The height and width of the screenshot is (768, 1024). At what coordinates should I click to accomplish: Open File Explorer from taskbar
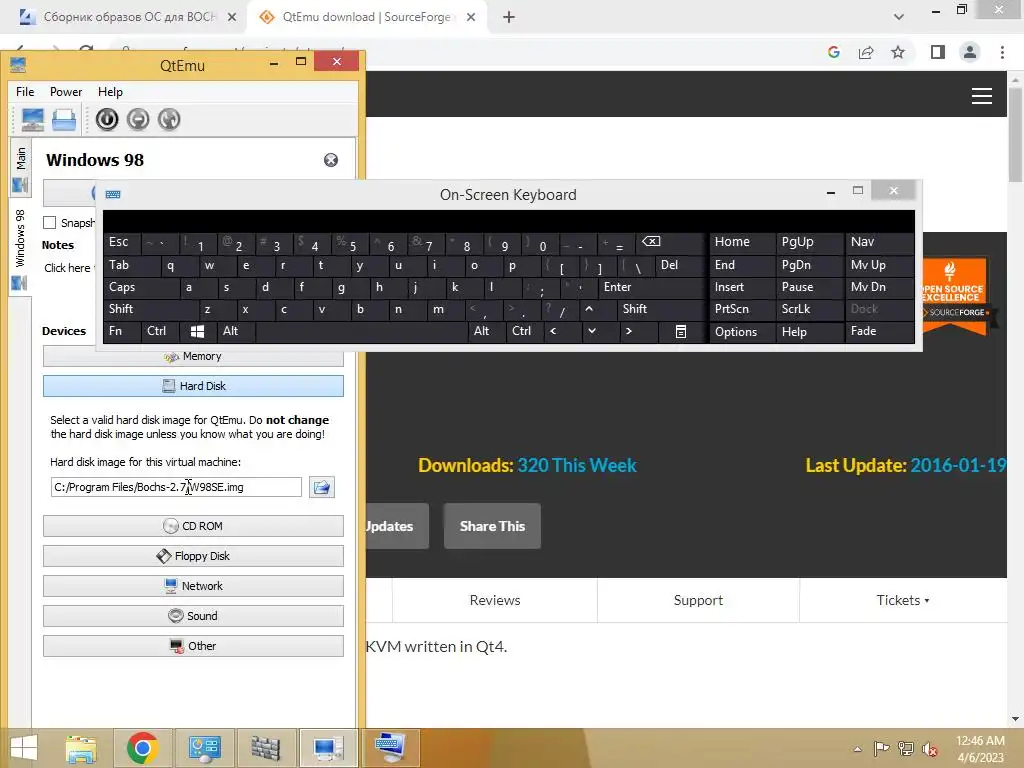pos(81,748)
